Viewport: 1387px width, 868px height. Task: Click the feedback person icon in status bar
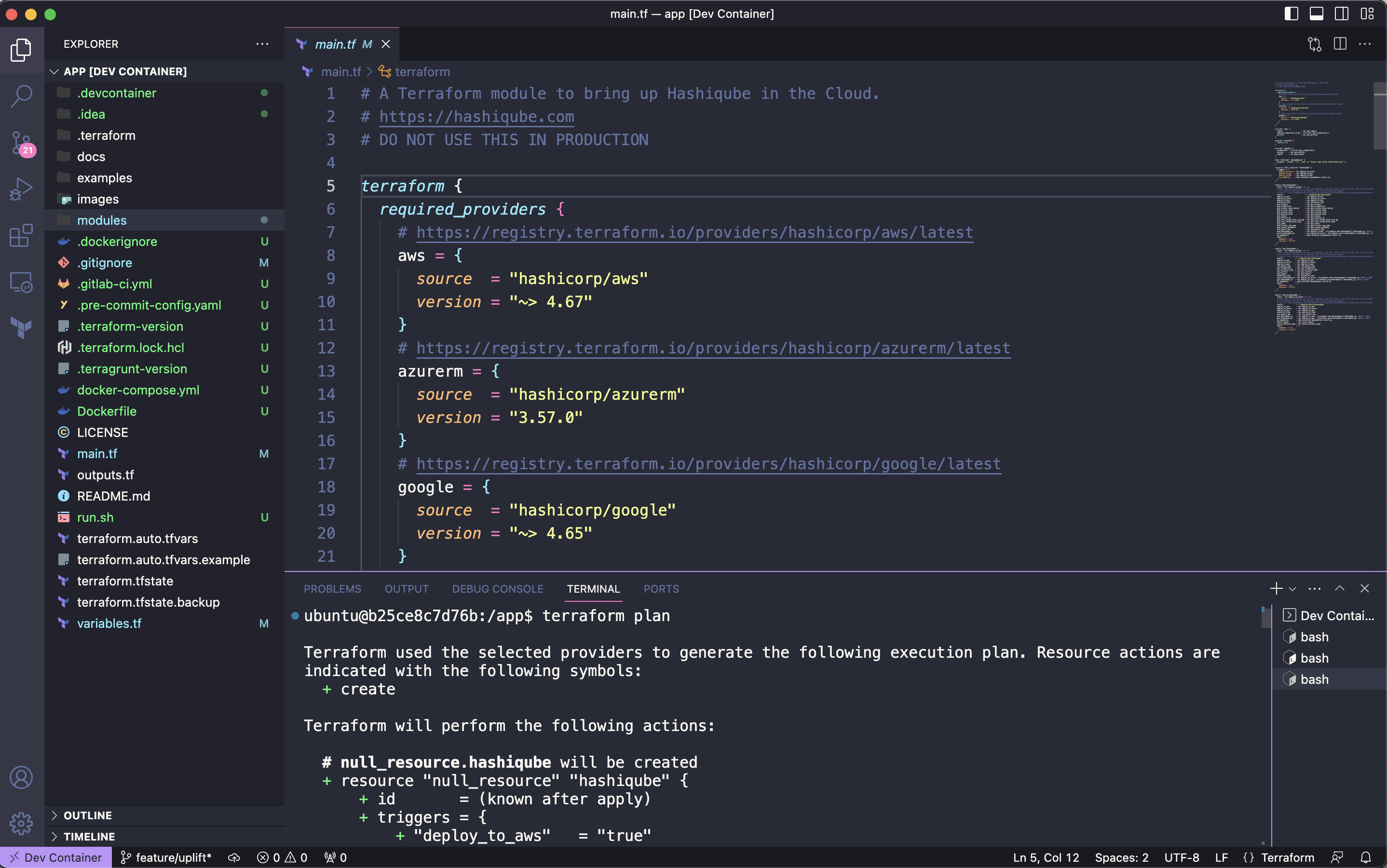click(1337, 857)
